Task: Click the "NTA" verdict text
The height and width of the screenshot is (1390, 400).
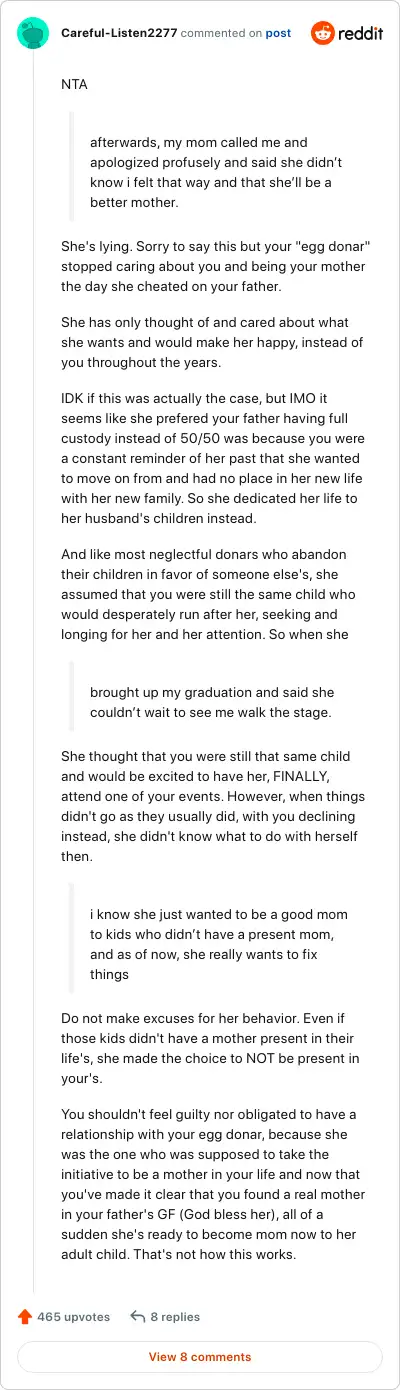Action: click(74, 84)
